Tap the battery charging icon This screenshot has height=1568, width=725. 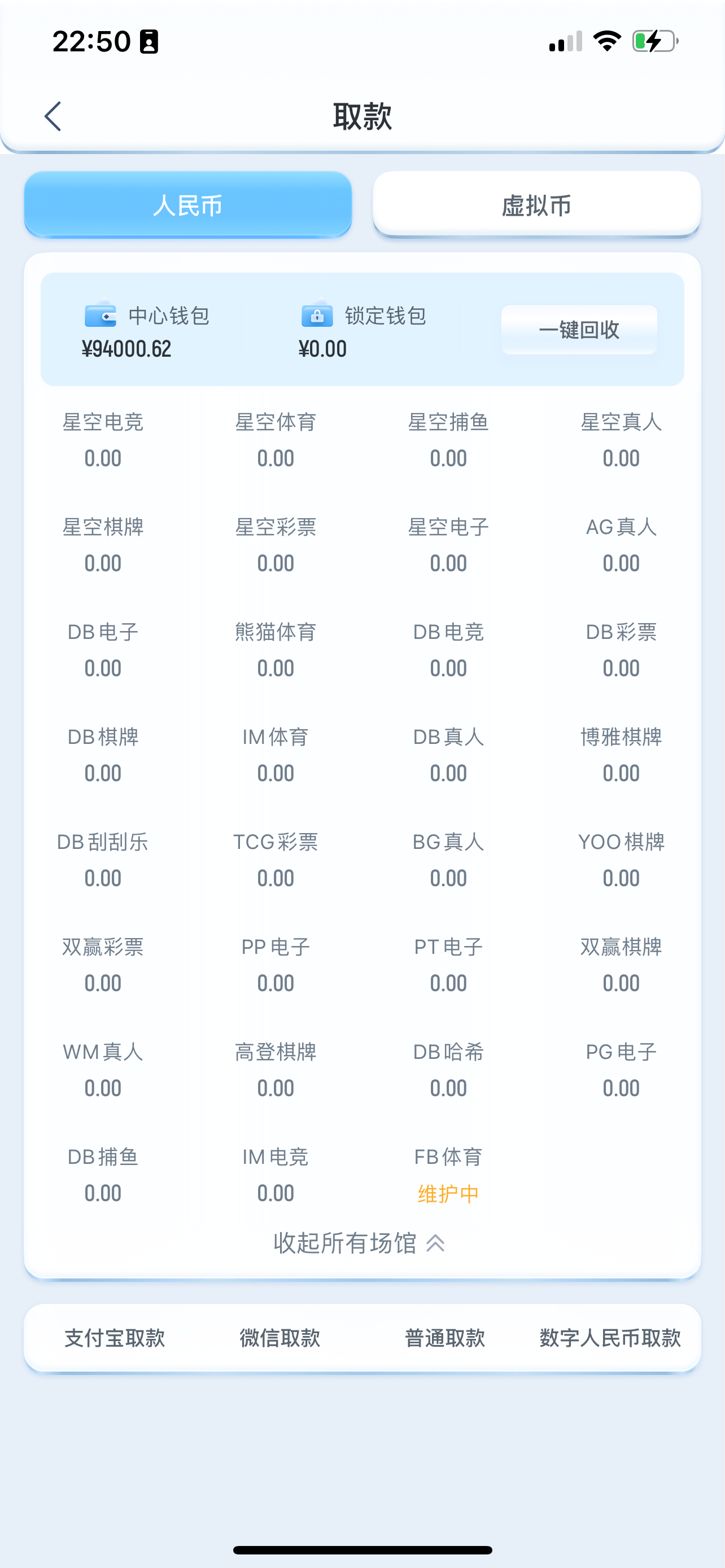coord(655,41)
